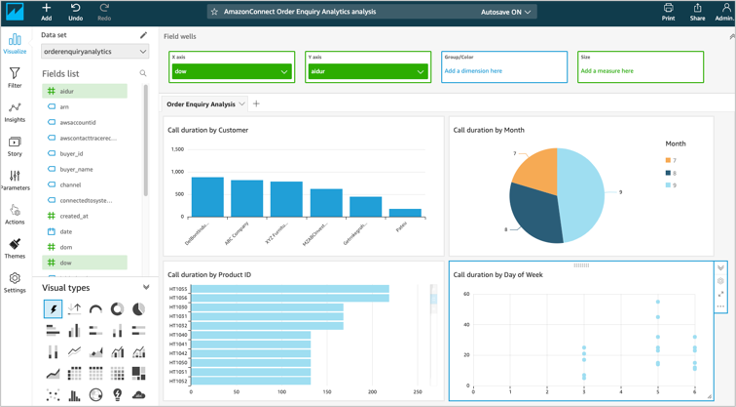Select the Horizontal bar chart visual type
736x407 pixels.
pos(53,331)
